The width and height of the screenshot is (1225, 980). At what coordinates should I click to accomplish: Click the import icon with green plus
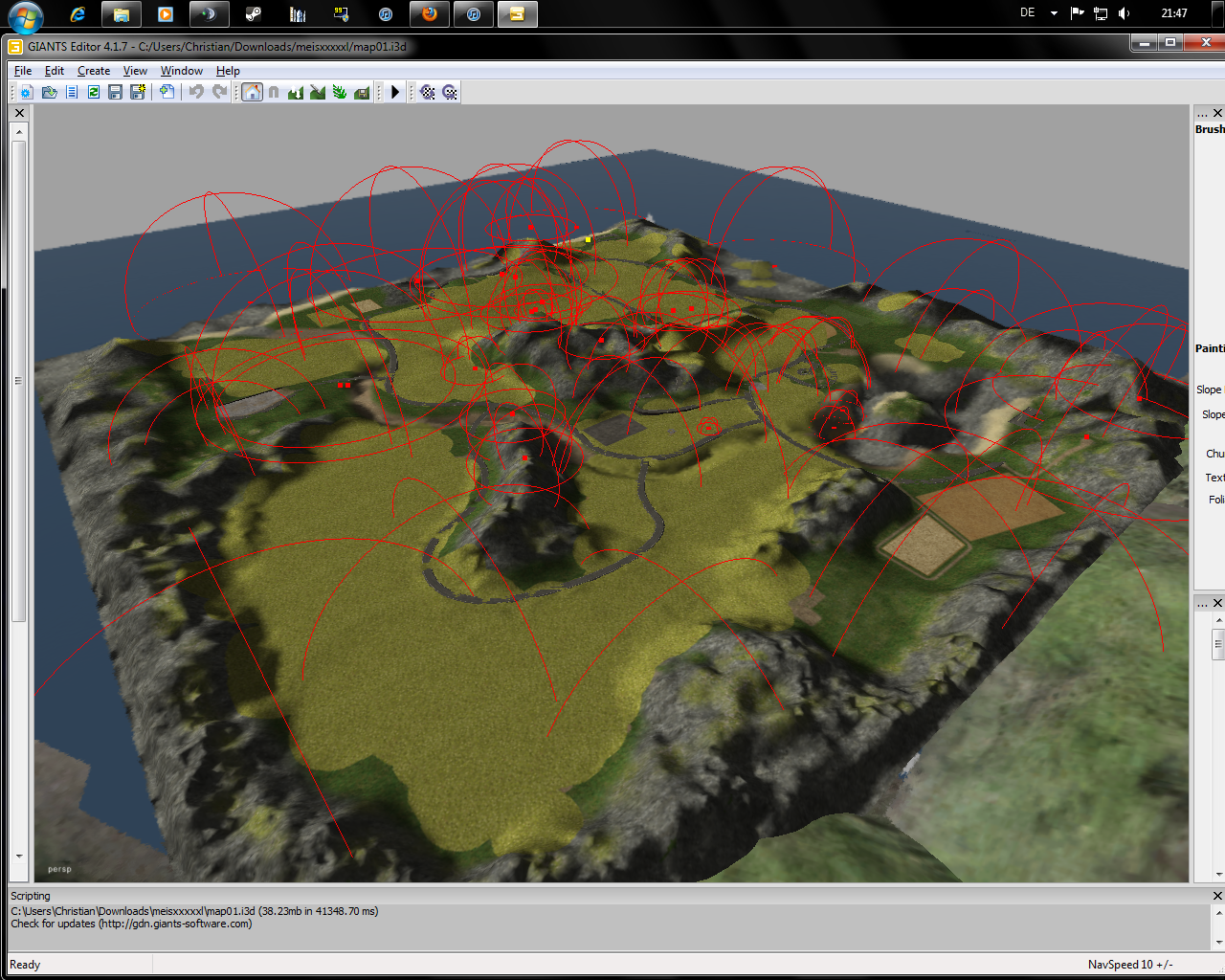click(x=167, y=92)
